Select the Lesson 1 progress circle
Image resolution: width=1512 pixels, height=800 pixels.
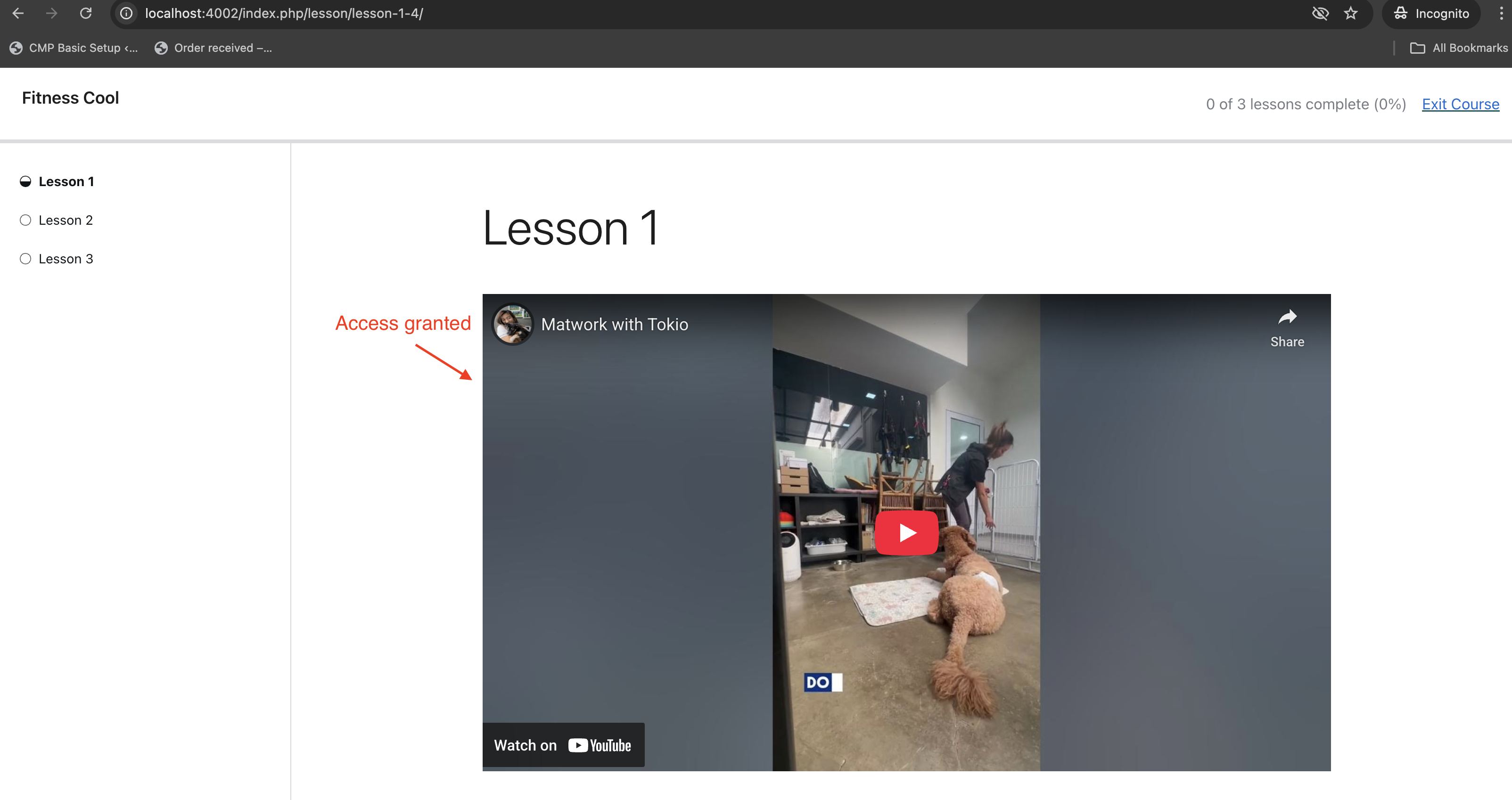click(25, 181)
